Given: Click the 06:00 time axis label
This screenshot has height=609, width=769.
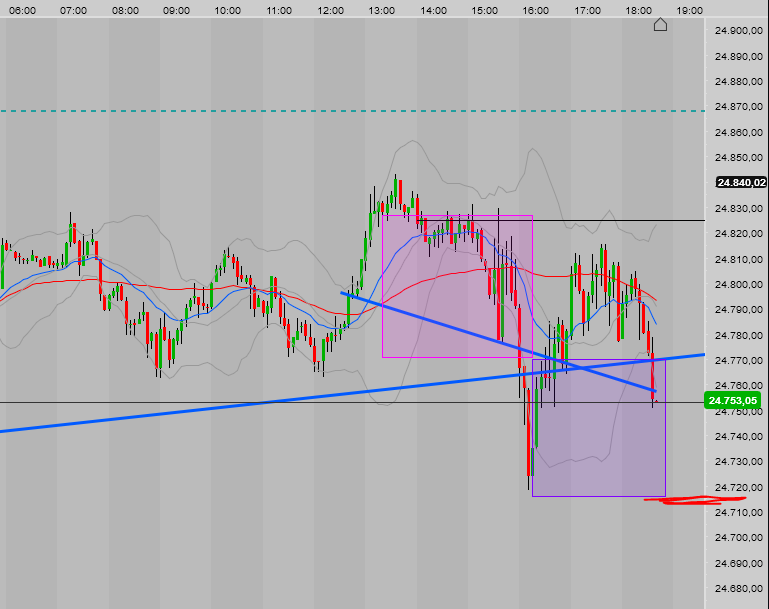Looking at the screenshot, I should point(23,10).
